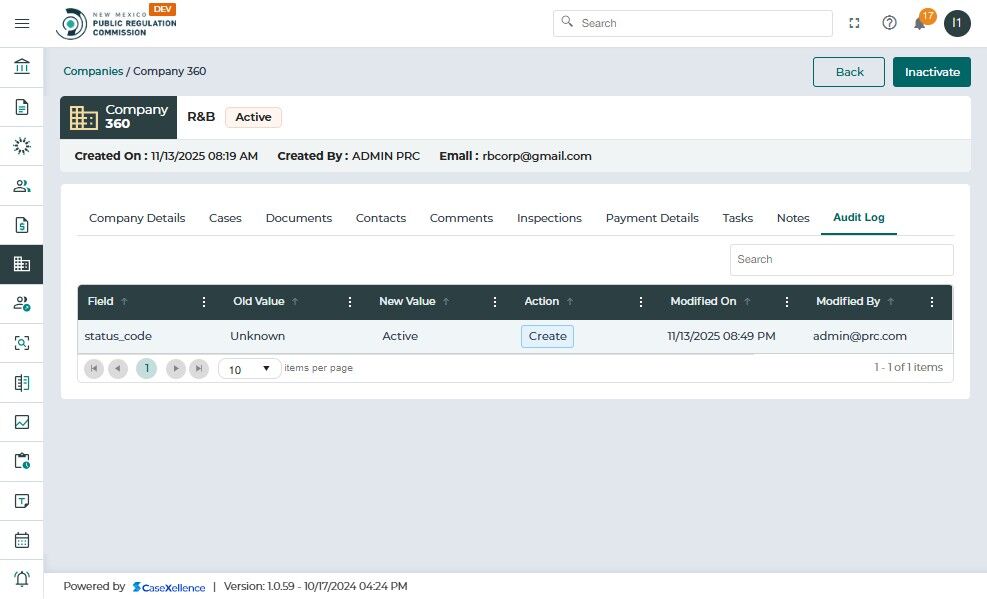The width and height of the screenshot is (987, 599).
Task: Open Action column options menu
Action: click(x=641, y=302)
